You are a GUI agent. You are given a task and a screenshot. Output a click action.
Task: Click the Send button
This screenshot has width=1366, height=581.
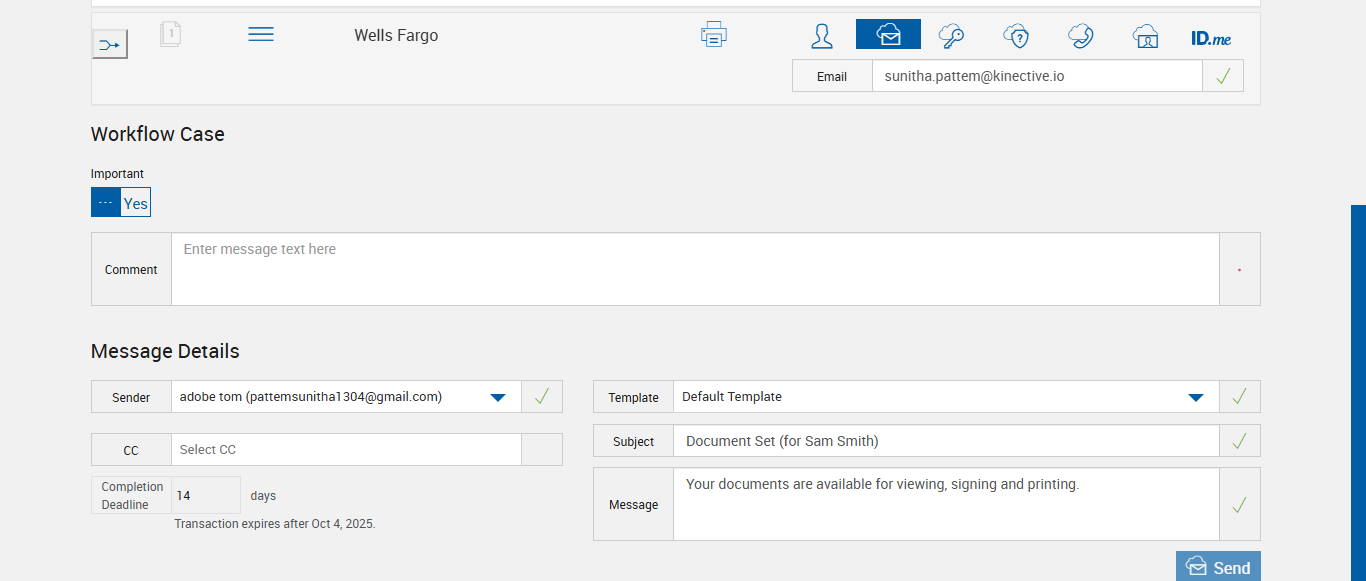[x=1218, y=567]
